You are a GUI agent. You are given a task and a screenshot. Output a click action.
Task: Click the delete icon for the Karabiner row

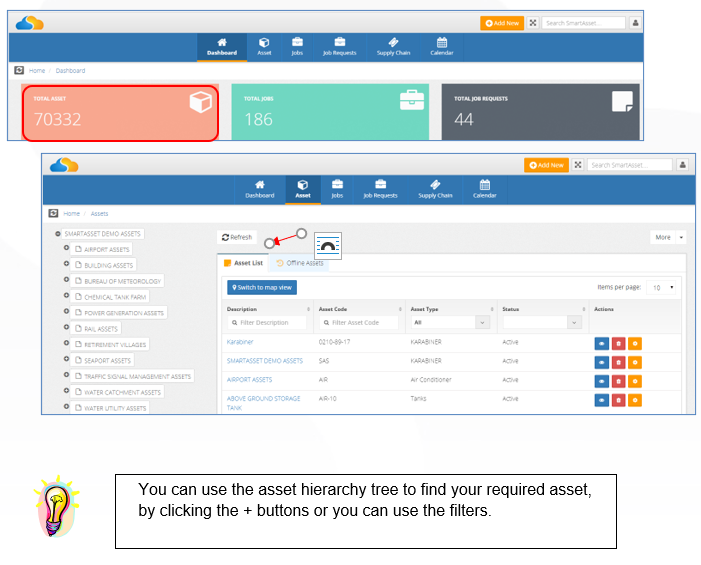(x=618, y=343)
